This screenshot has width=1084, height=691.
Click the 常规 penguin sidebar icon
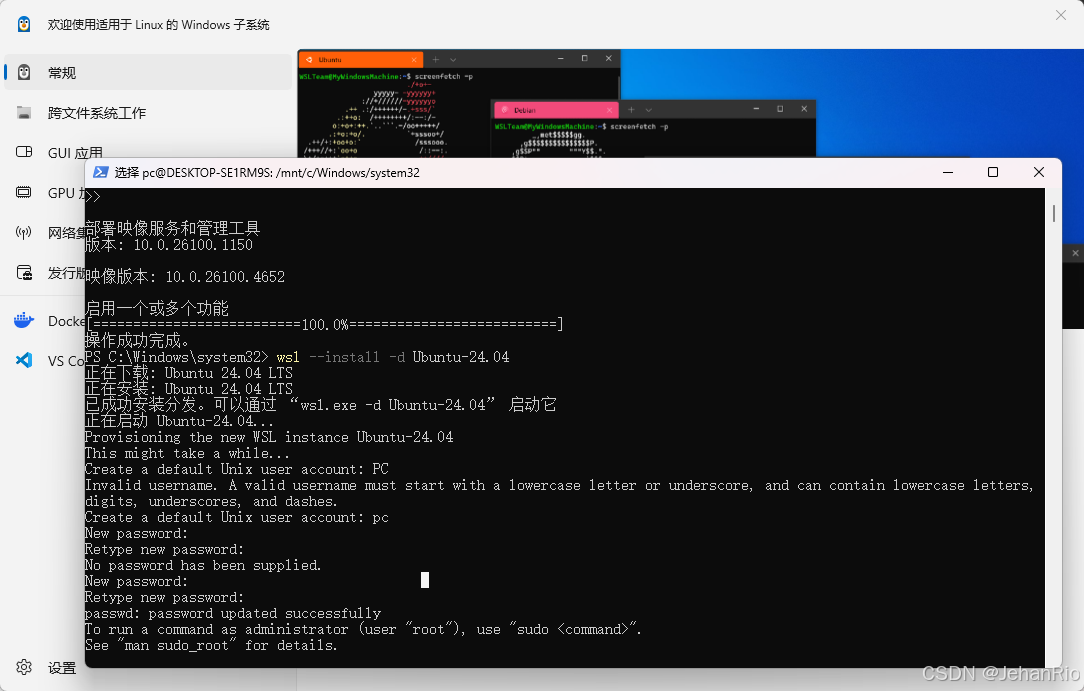24,72
